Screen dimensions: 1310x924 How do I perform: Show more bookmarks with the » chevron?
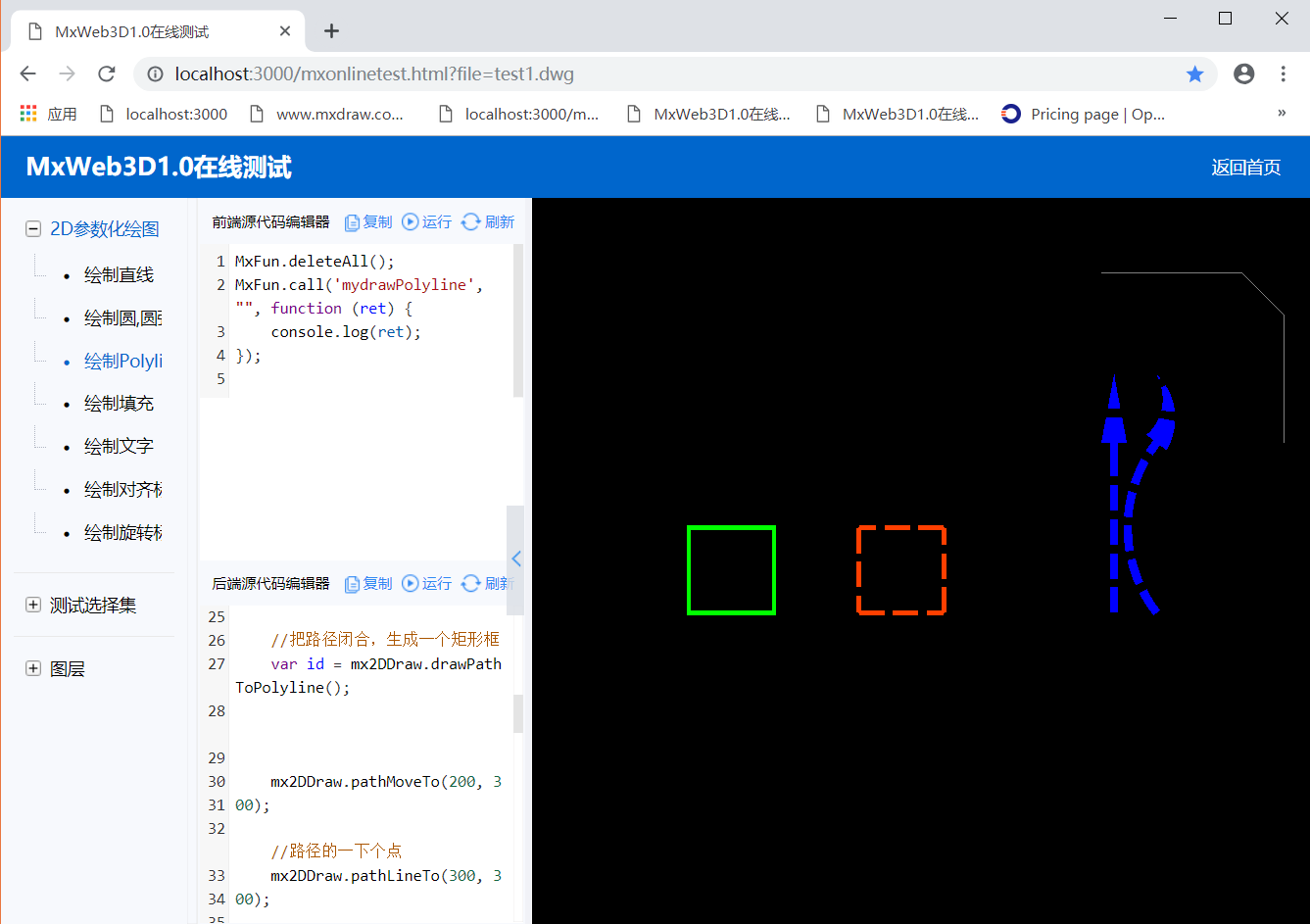click(x=1282, y=114)
